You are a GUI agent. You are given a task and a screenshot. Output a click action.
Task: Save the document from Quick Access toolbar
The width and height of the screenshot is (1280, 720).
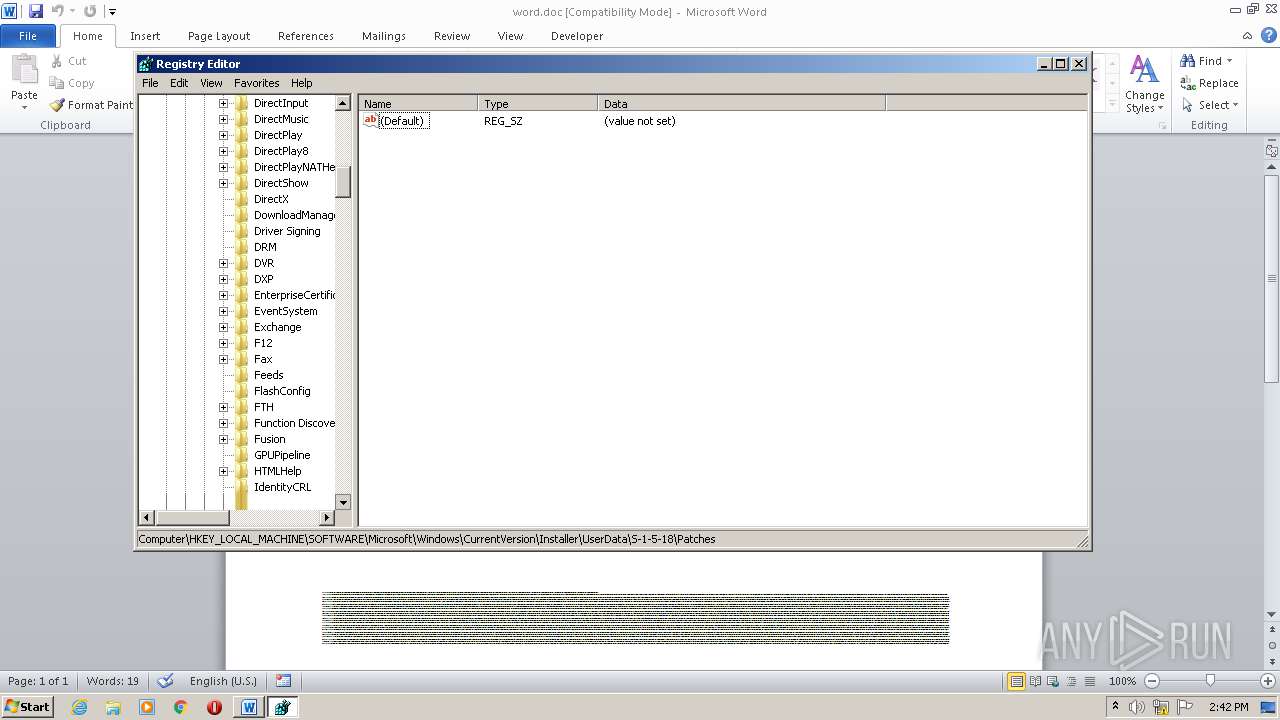pos(36,11)
